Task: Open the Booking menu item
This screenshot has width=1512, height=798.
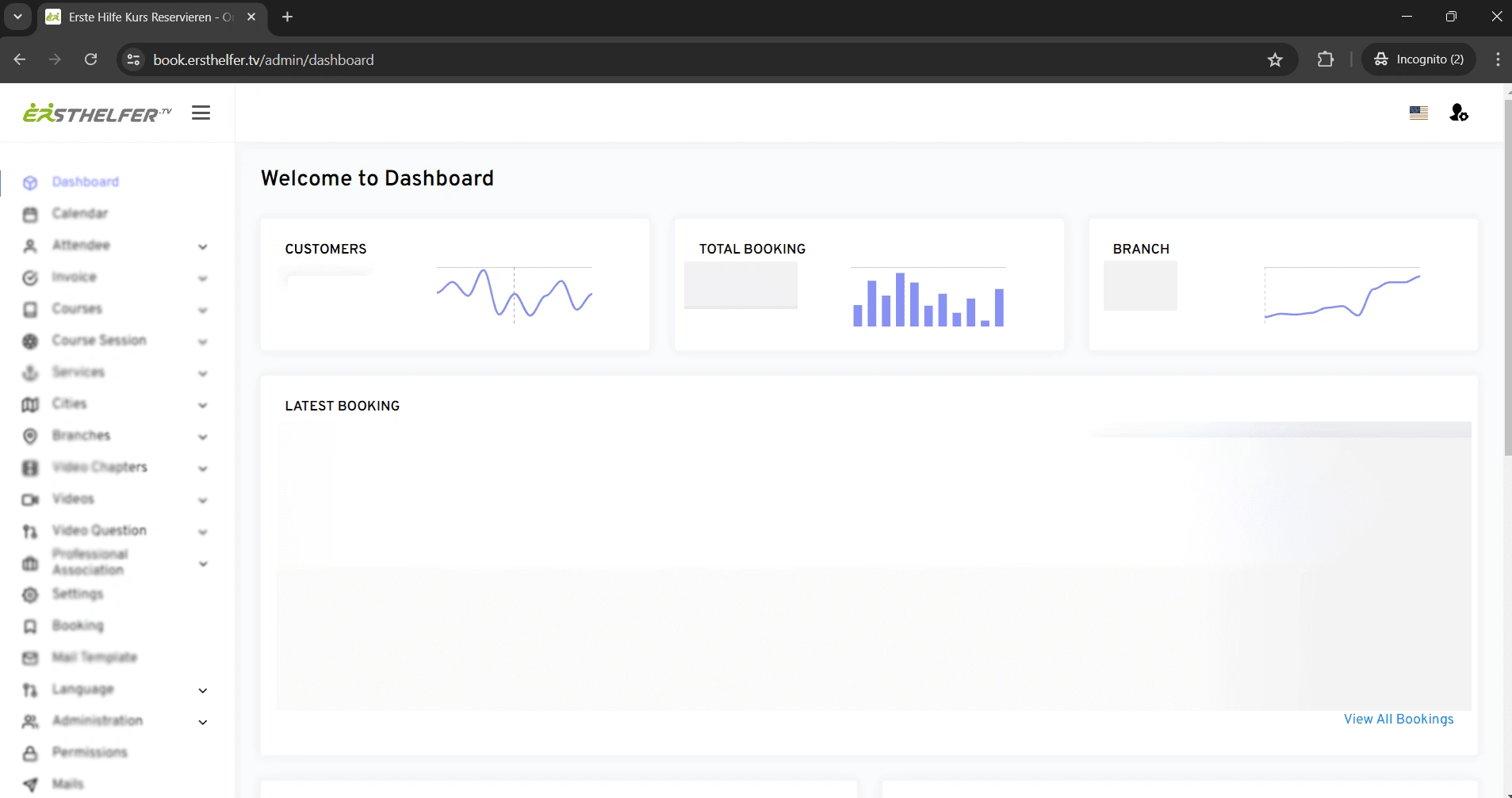Action: 78,625
